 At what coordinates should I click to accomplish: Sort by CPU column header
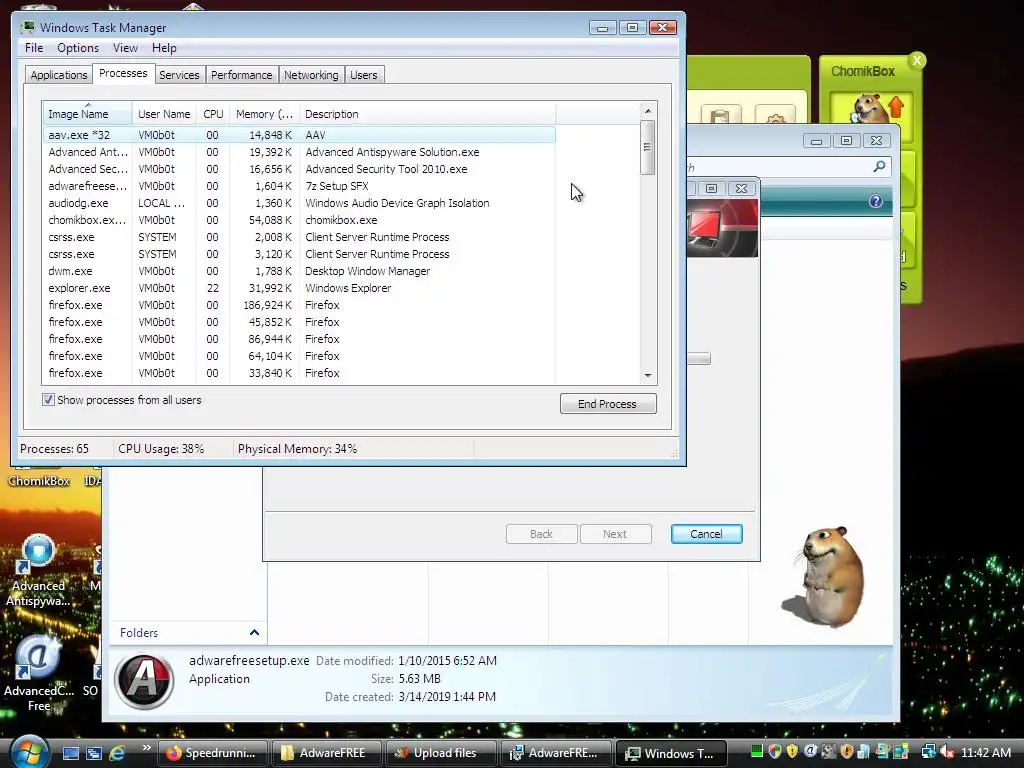(213, 114)
